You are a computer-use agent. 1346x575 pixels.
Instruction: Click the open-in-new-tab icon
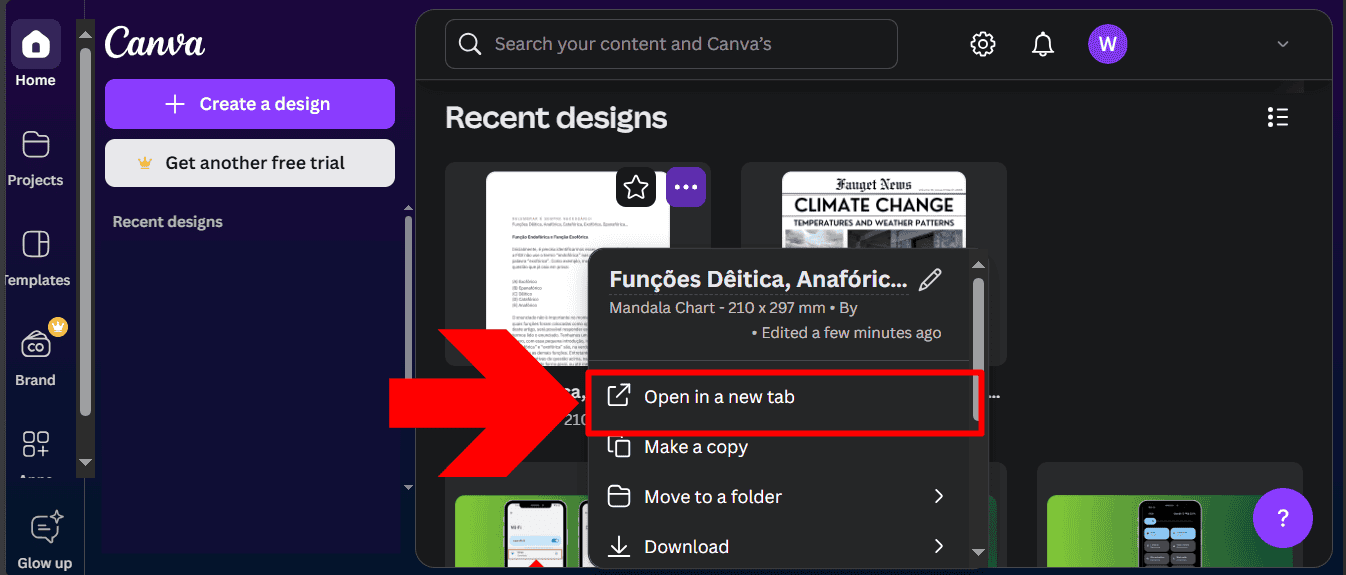(x=620, y=396)
